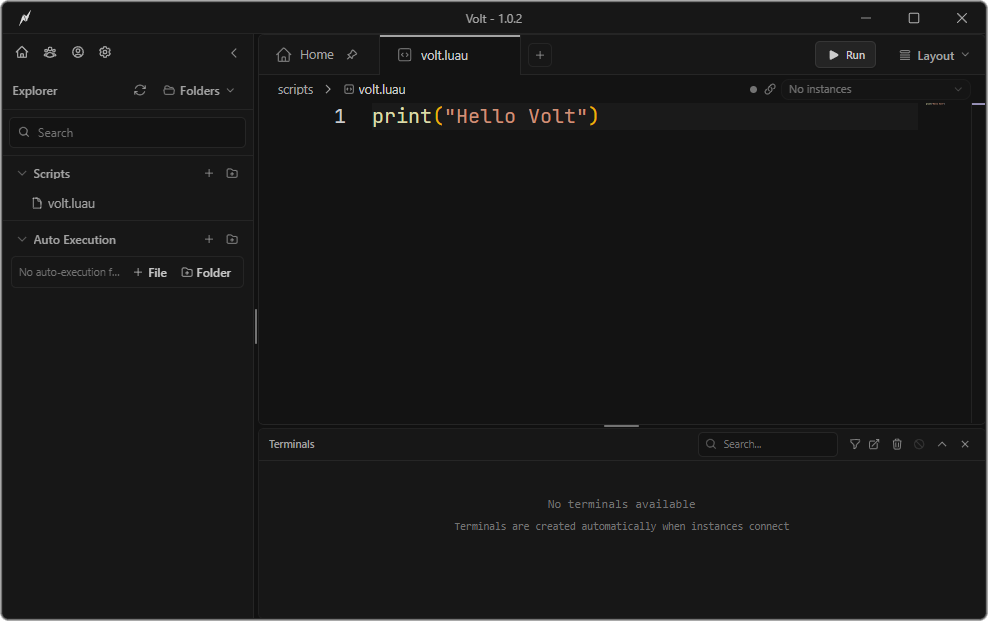
Task: Add a new file to Auto Execution
Action: click(x=209, y=239)
